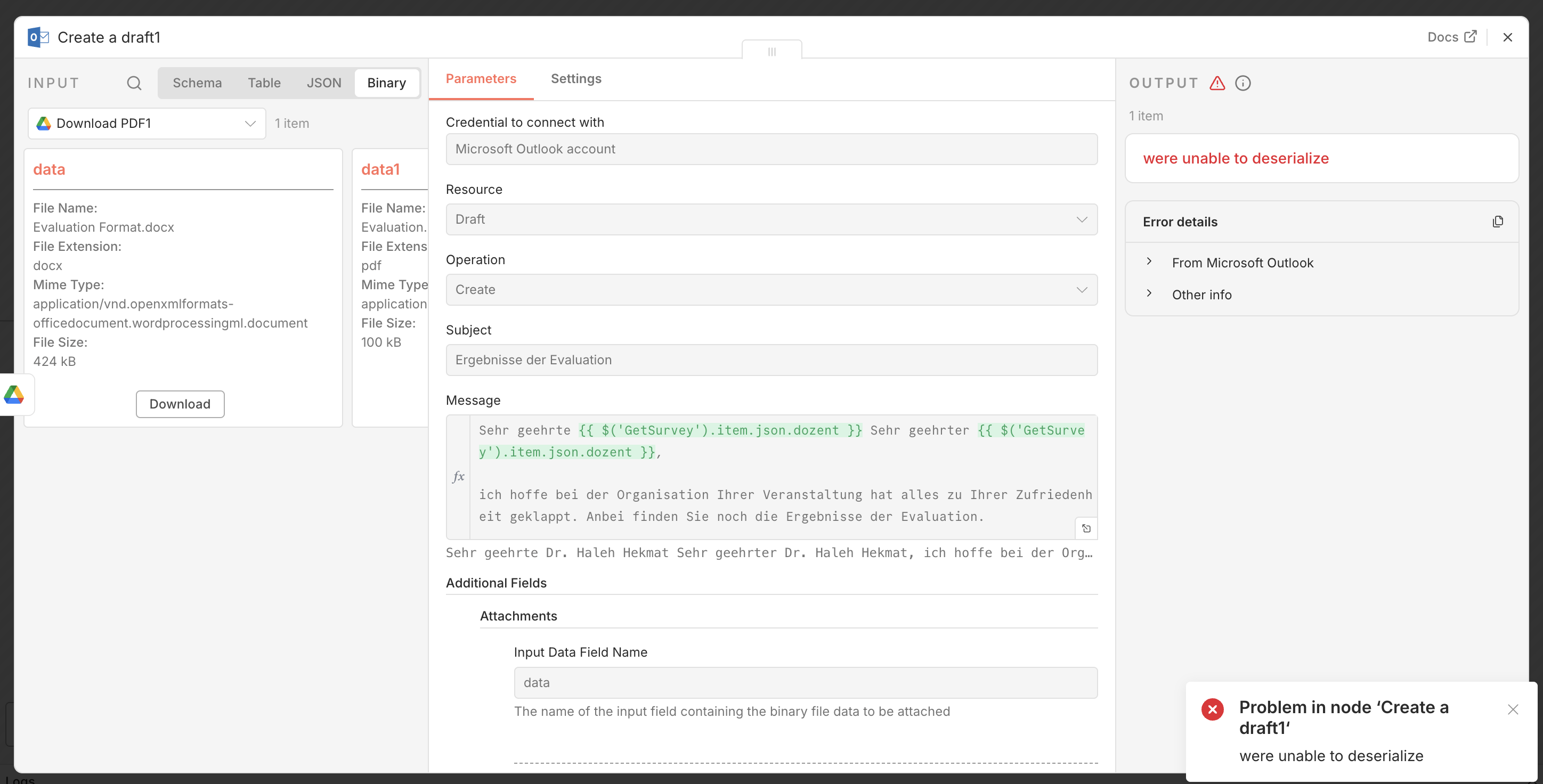
Task: Click the Google Drive node icon at left edge
Action: [x=14, y=395]
